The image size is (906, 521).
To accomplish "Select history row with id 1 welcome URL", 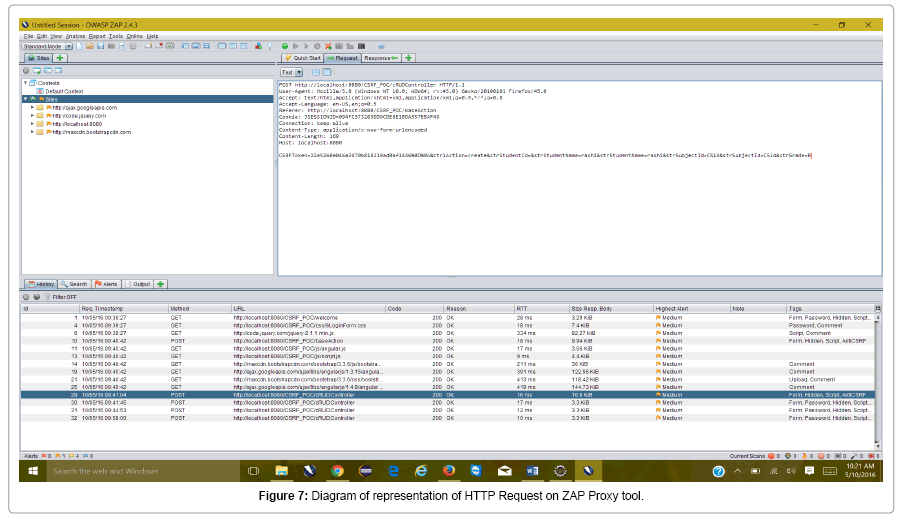I will point(448,318).
